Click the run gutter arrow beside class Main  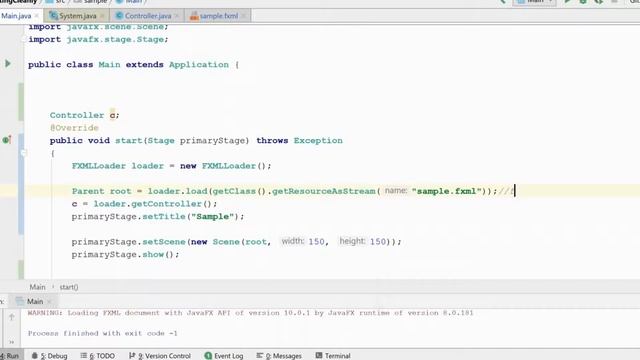(x=8, y=64)
